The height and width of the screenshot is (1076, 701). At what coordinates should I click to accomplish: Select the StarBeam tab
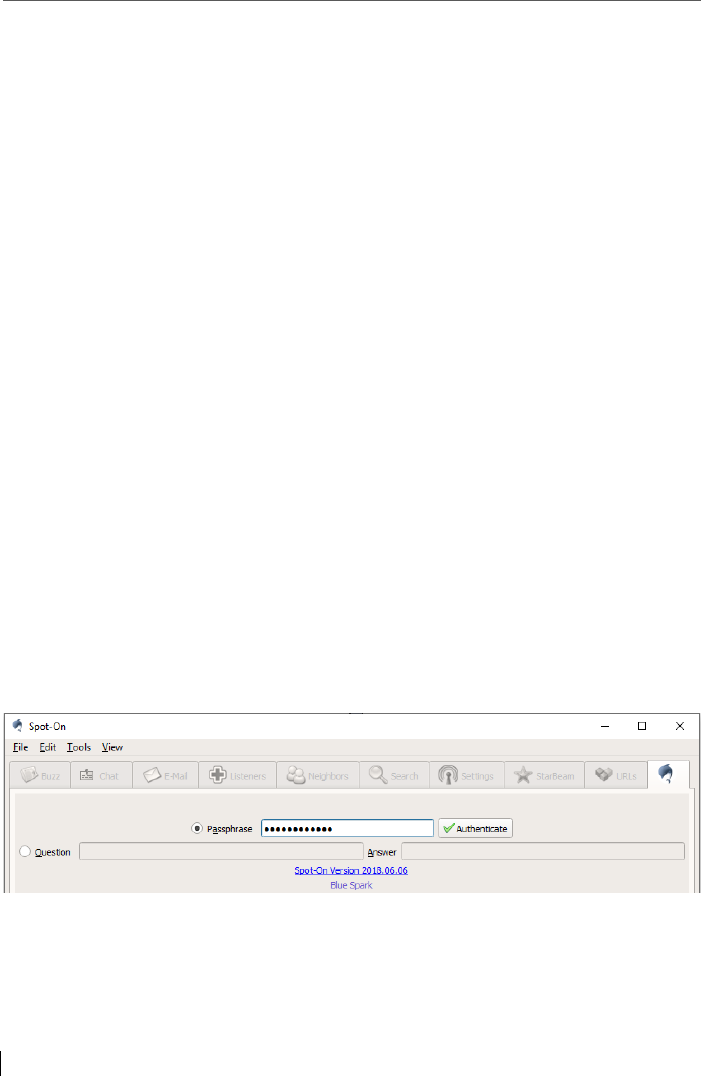click(545, 775)
